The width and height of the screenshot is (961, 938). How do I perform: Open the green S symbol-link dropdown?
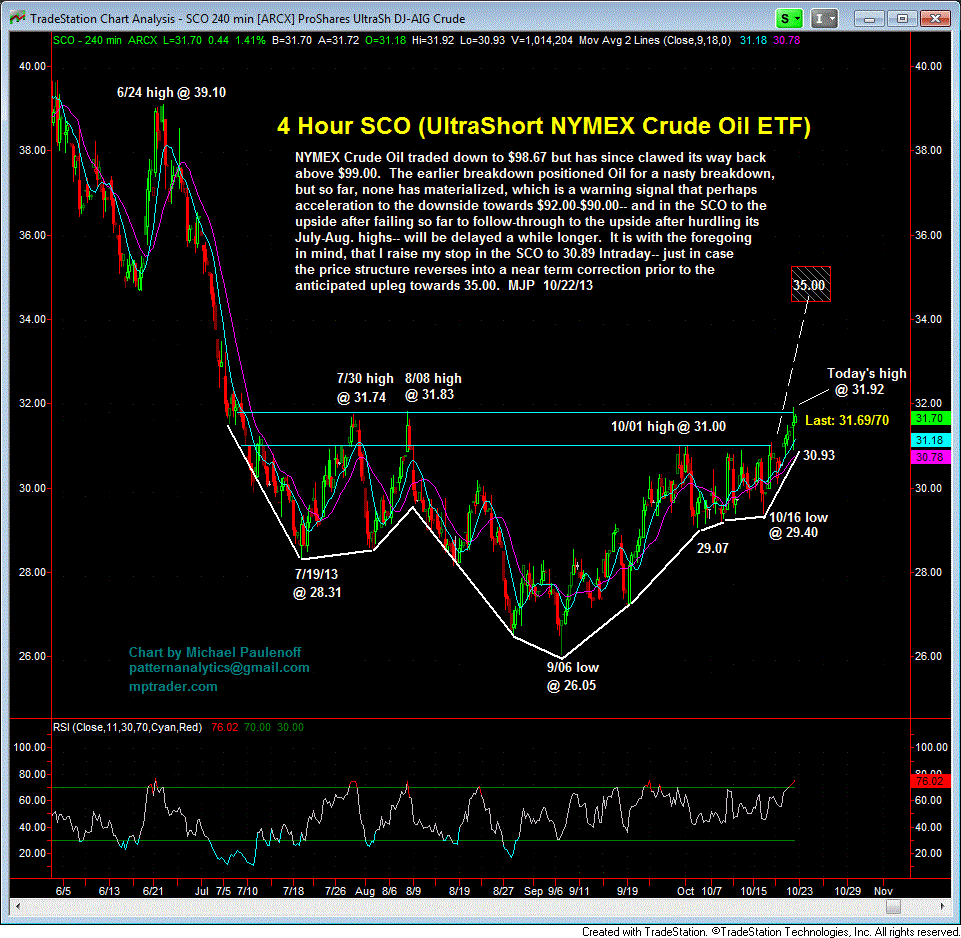click(x=789, y=19)
